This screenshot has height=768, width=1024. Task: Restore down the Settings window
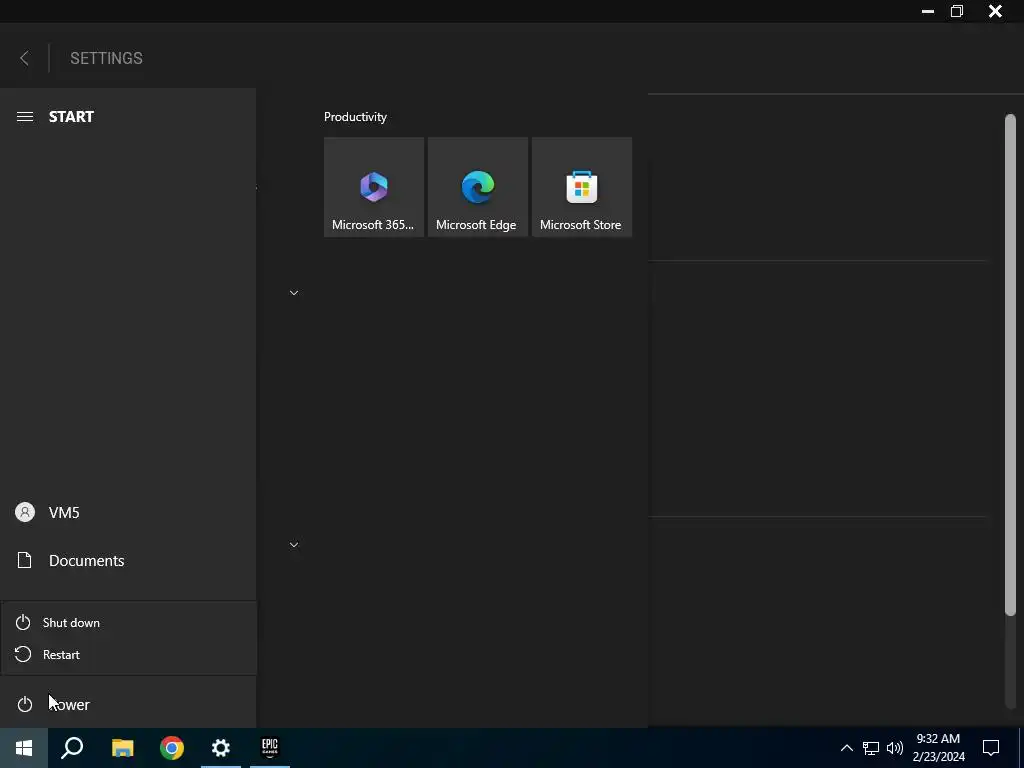pos(957,11)
